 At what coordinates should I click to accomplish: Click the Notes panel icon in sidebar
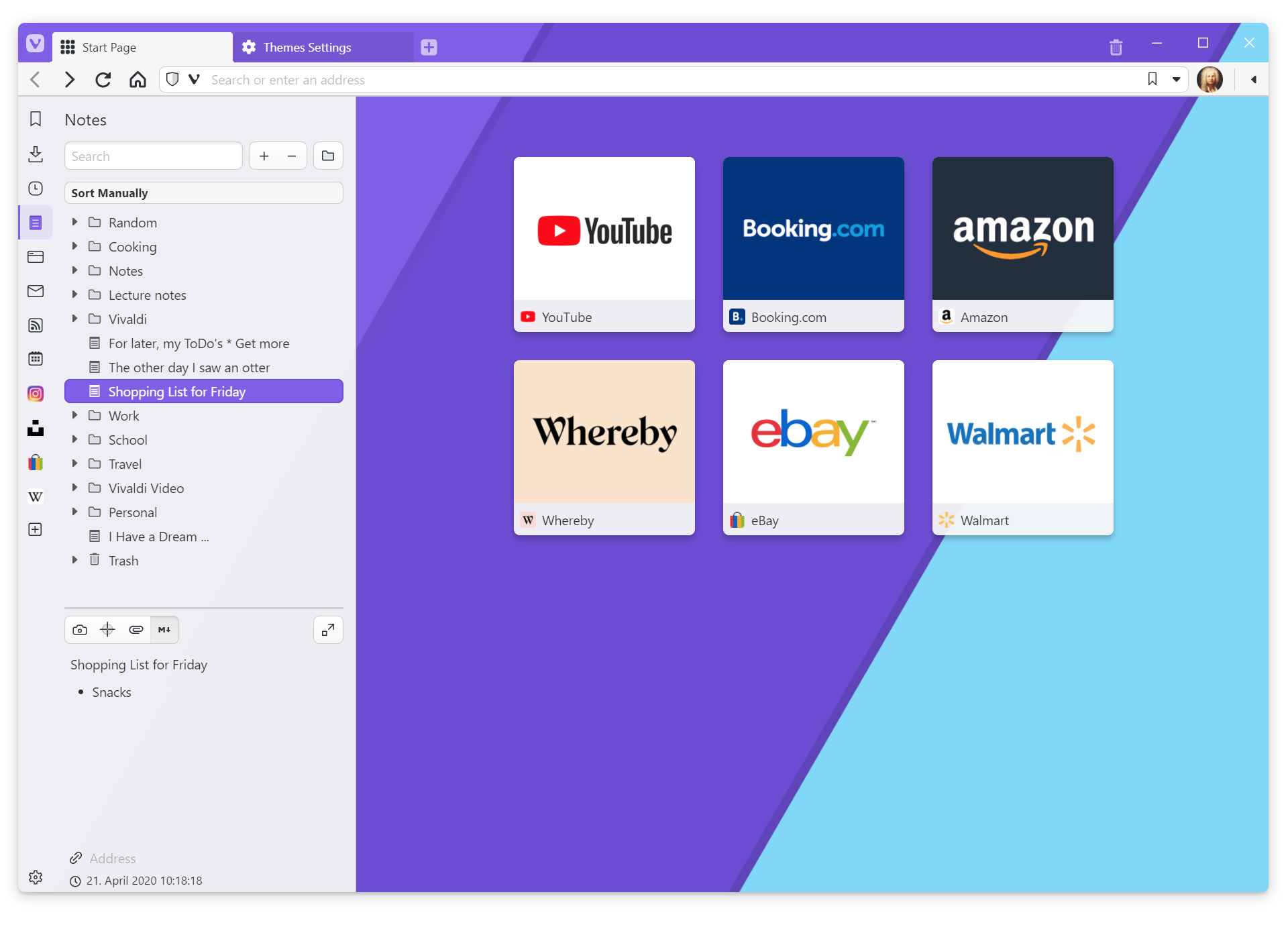click(x=35, y=223)
